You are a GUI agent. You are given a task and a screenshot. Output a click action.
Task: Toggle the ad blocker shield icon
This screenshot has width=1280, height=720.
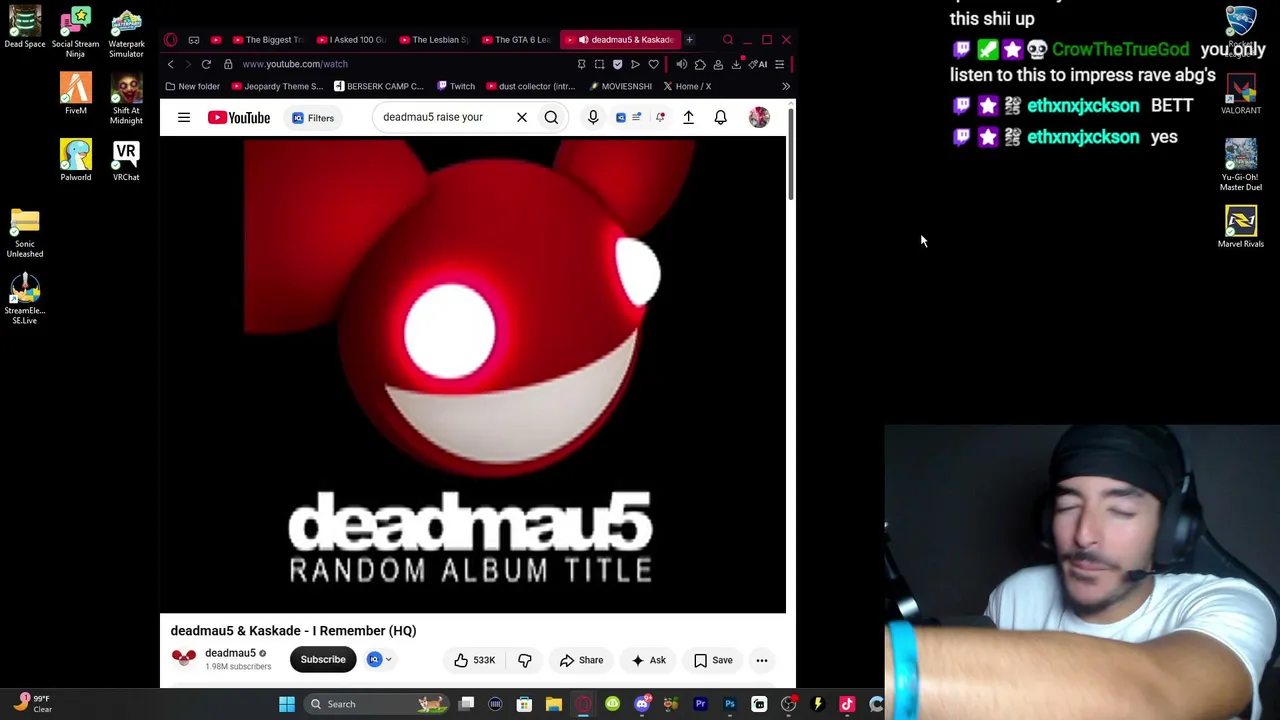click(617, 64)
